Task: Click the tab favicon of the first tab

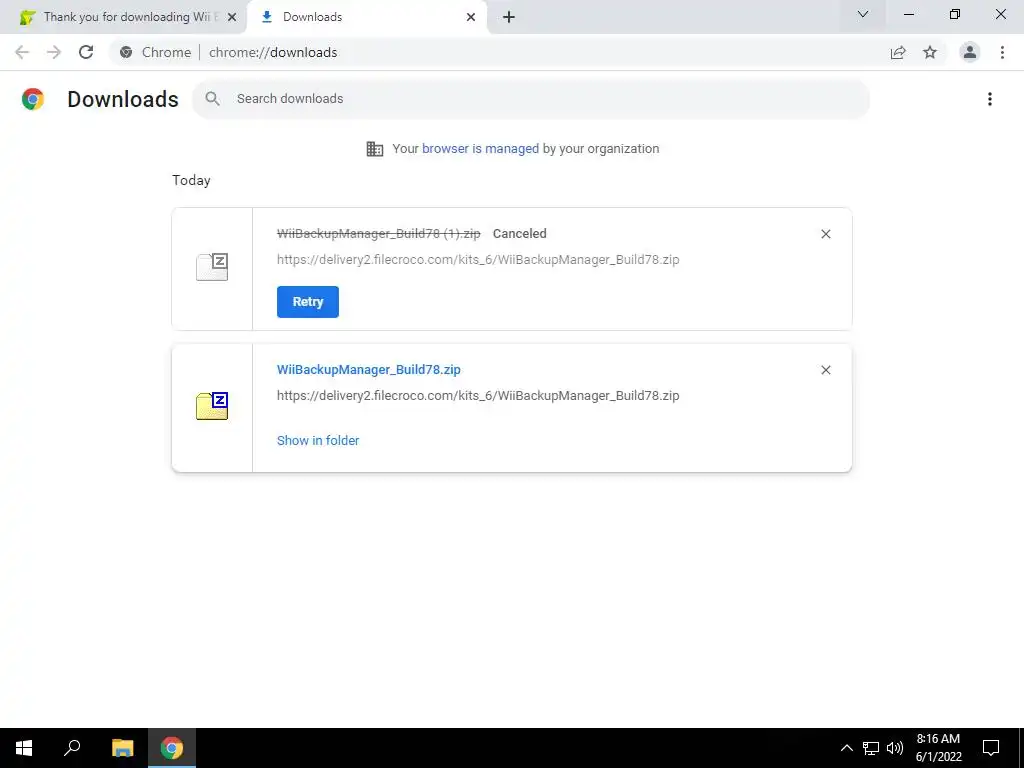Action: click(x=27, y=17)
